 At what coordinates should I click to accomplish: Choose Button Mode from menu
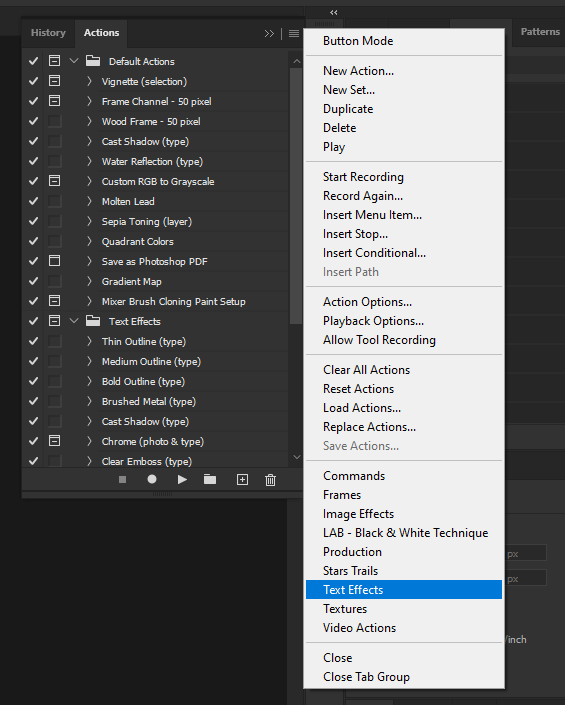358,41
